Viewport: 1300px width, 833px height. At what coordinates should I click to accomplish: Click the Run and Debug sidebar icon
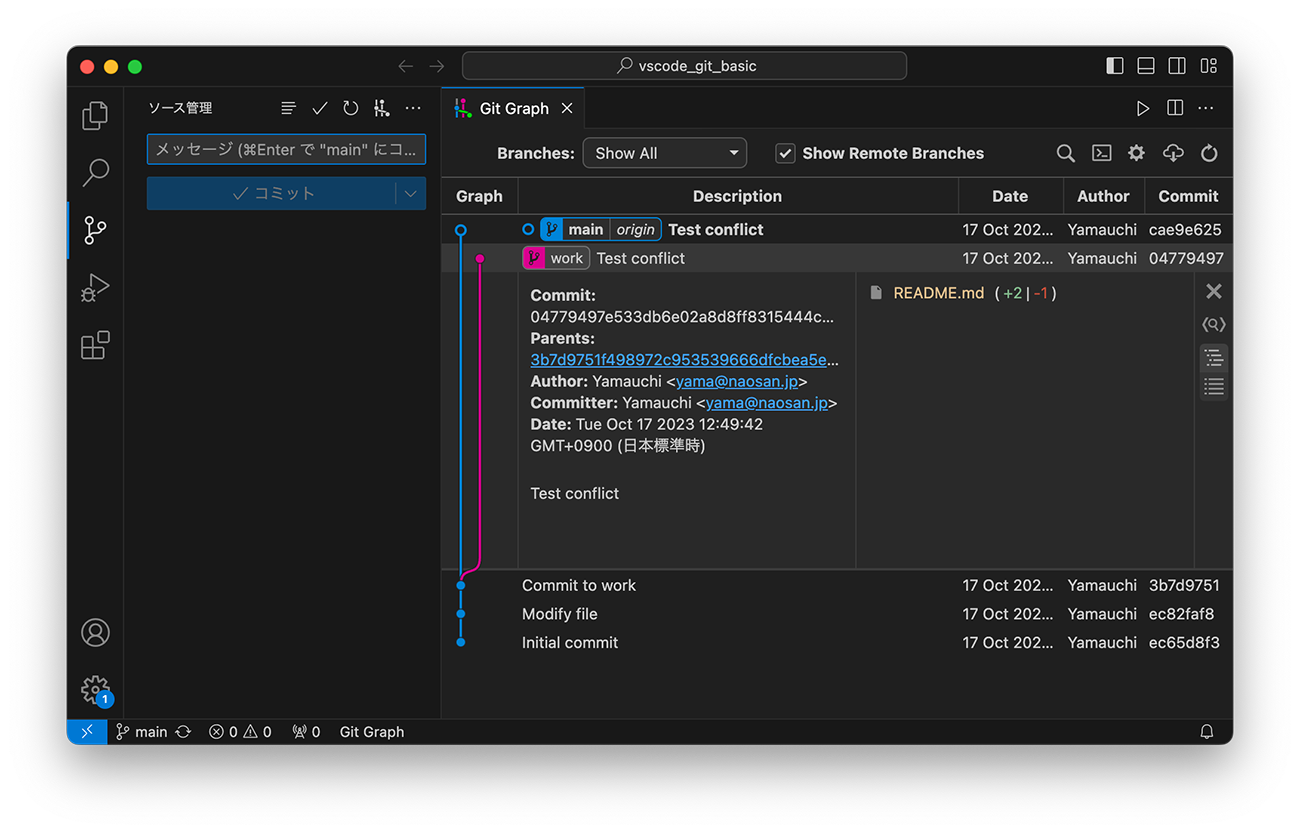click(x=95, y=287)
